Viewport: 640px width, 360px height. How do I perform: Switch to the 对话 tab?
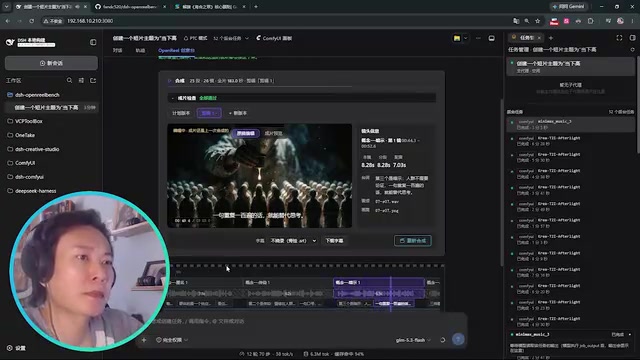[x=118, y=50]
